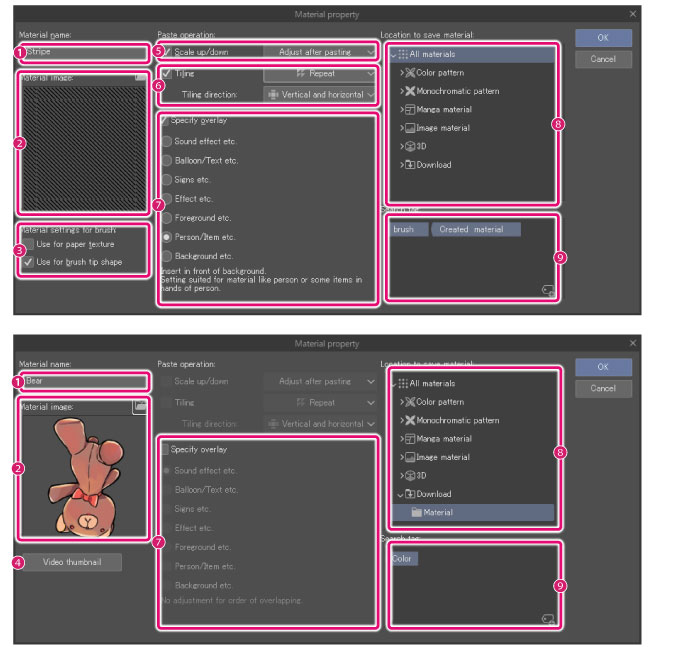Click Manga material icon in Bear dialog
693x650 pixels.
pyautogui.click(x=410, y=439)
